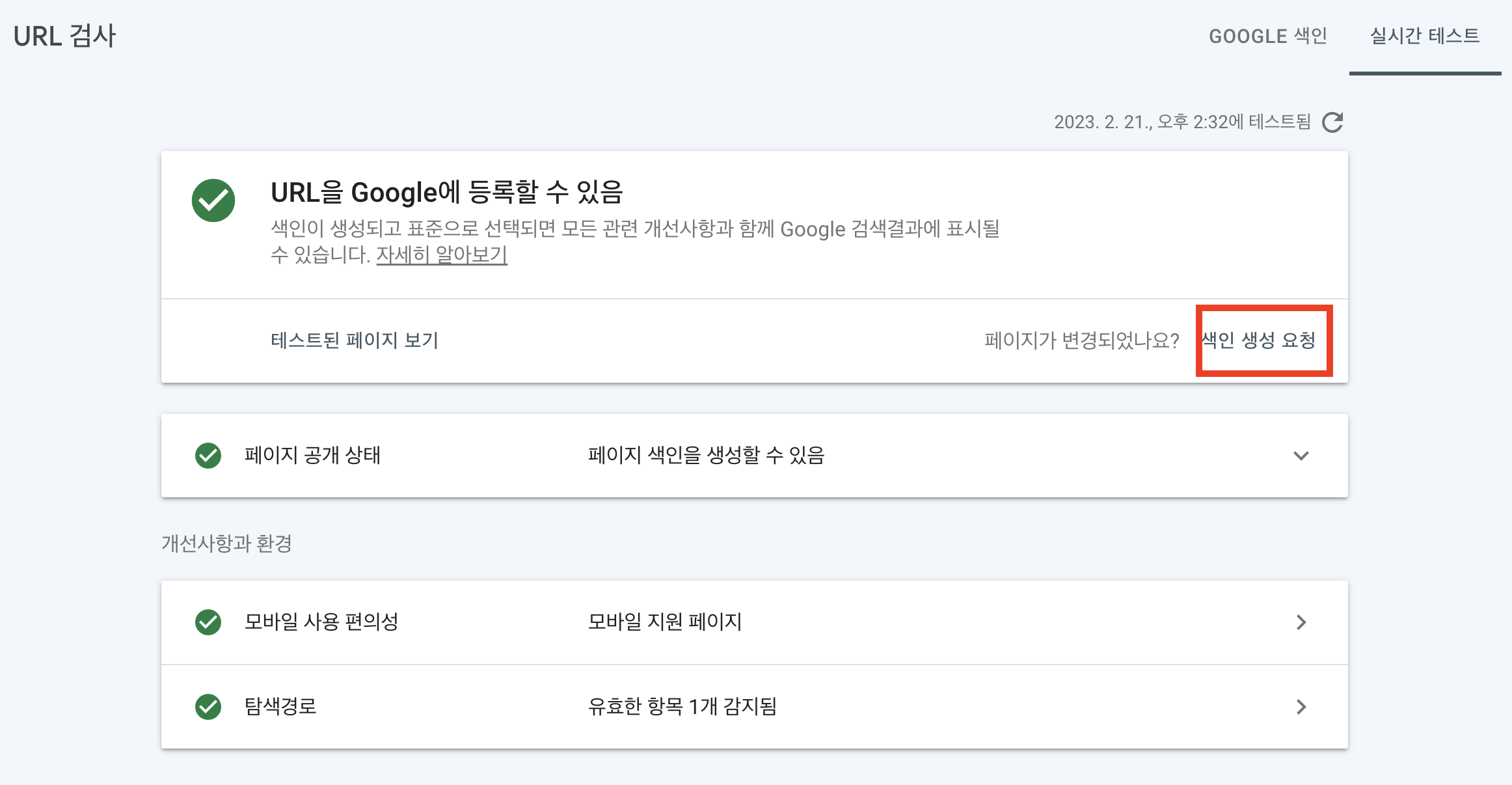1512x785 pixels.
Task: Click 색인 생성 요청 button
Action: 1260,340
